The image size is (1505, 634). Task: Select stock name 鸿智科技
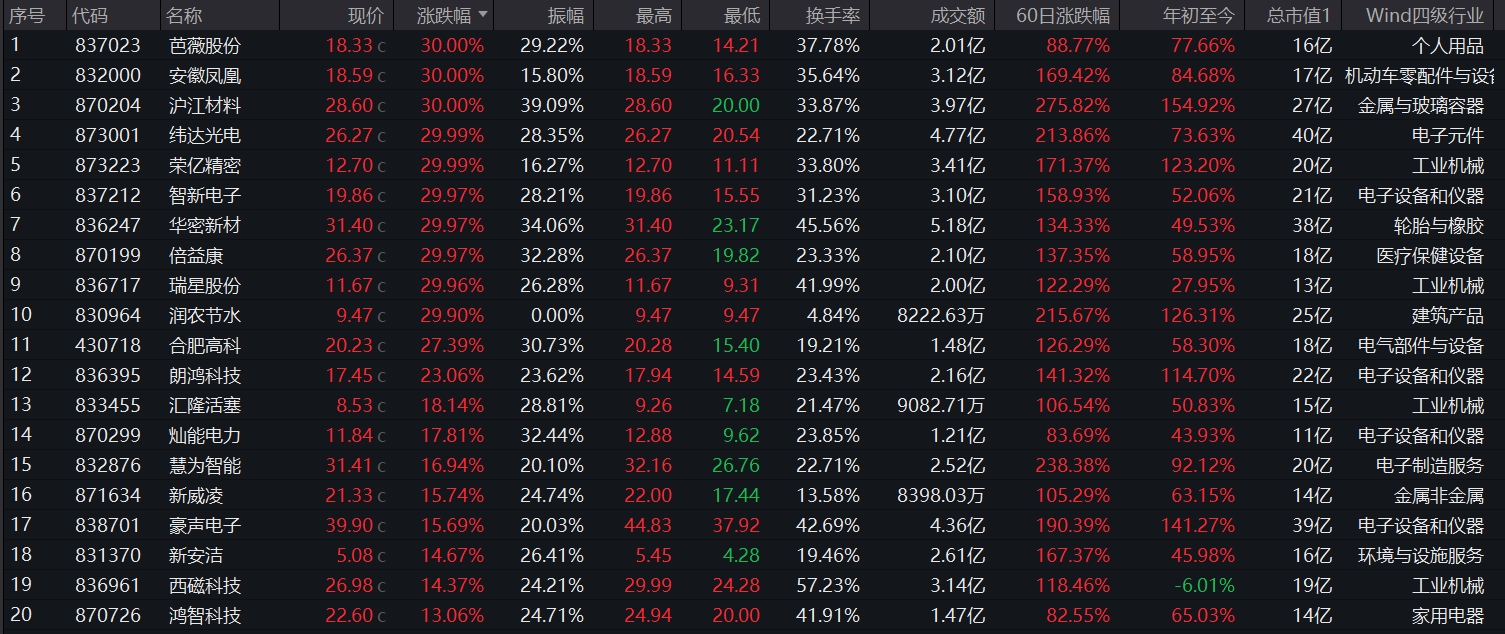point(205,615)
